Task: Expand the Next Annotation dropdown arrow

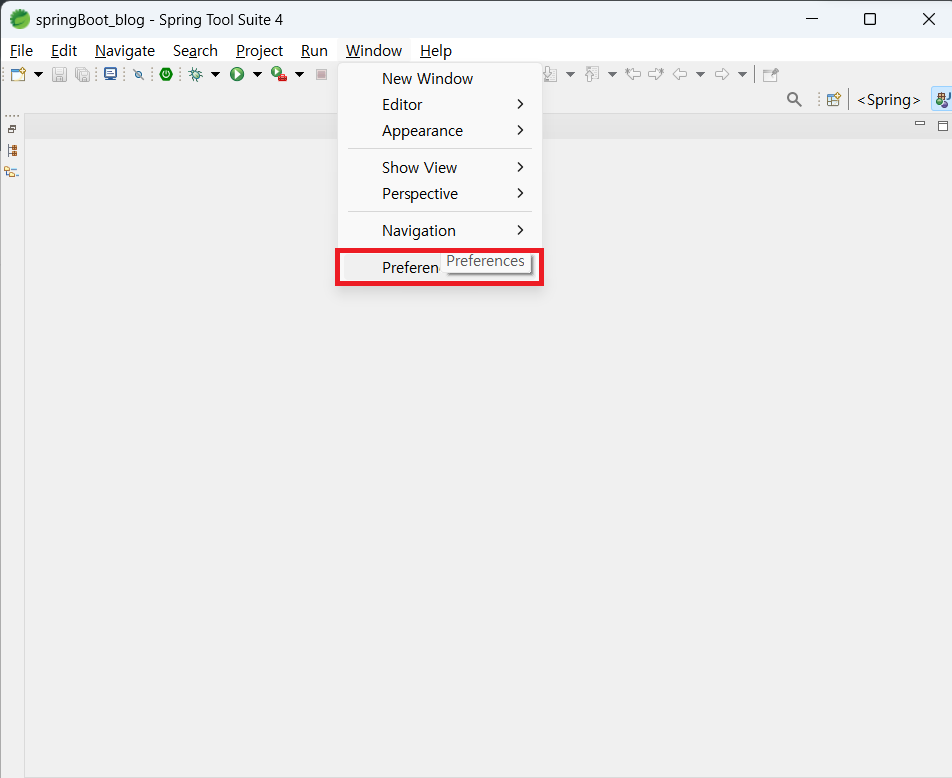Action: coord(570,75)
